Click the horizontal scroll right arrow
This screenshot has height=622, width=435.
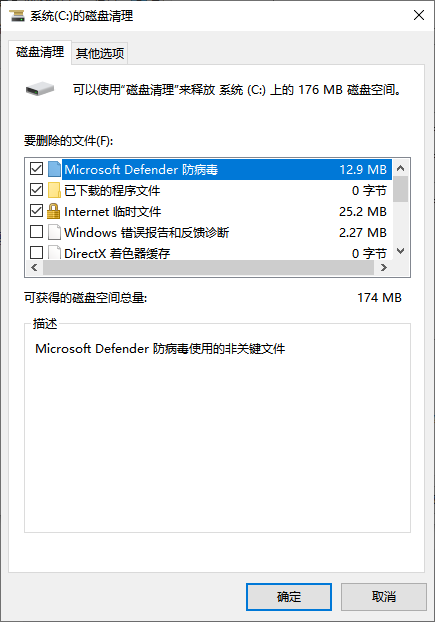click(383, 268)
